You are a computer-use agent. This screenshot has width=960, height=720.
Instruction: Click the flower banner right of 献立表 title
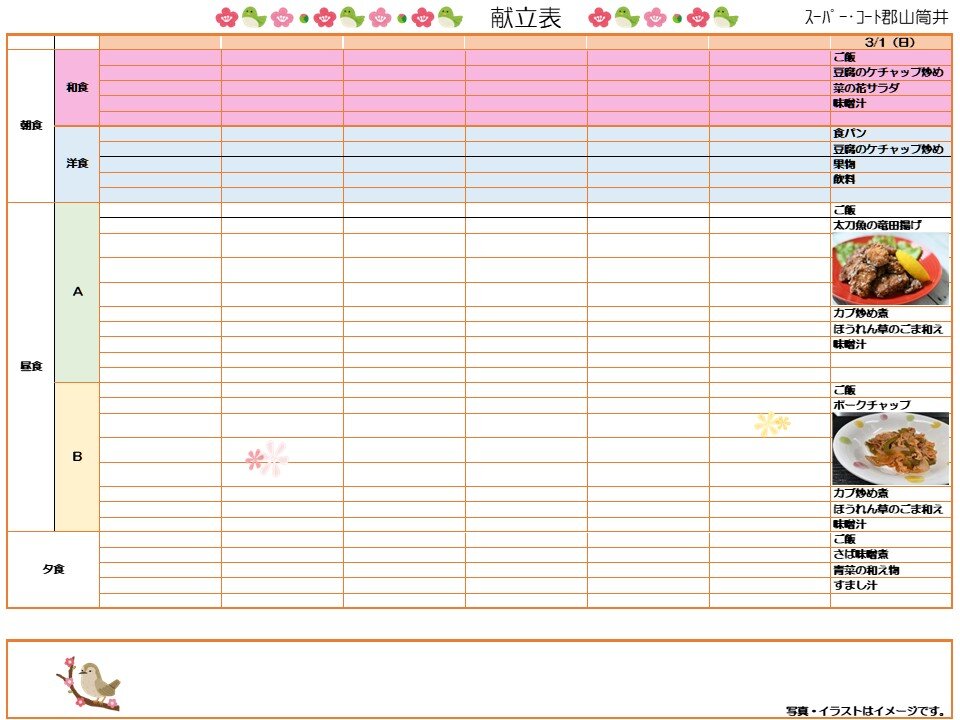click(663, 18)
